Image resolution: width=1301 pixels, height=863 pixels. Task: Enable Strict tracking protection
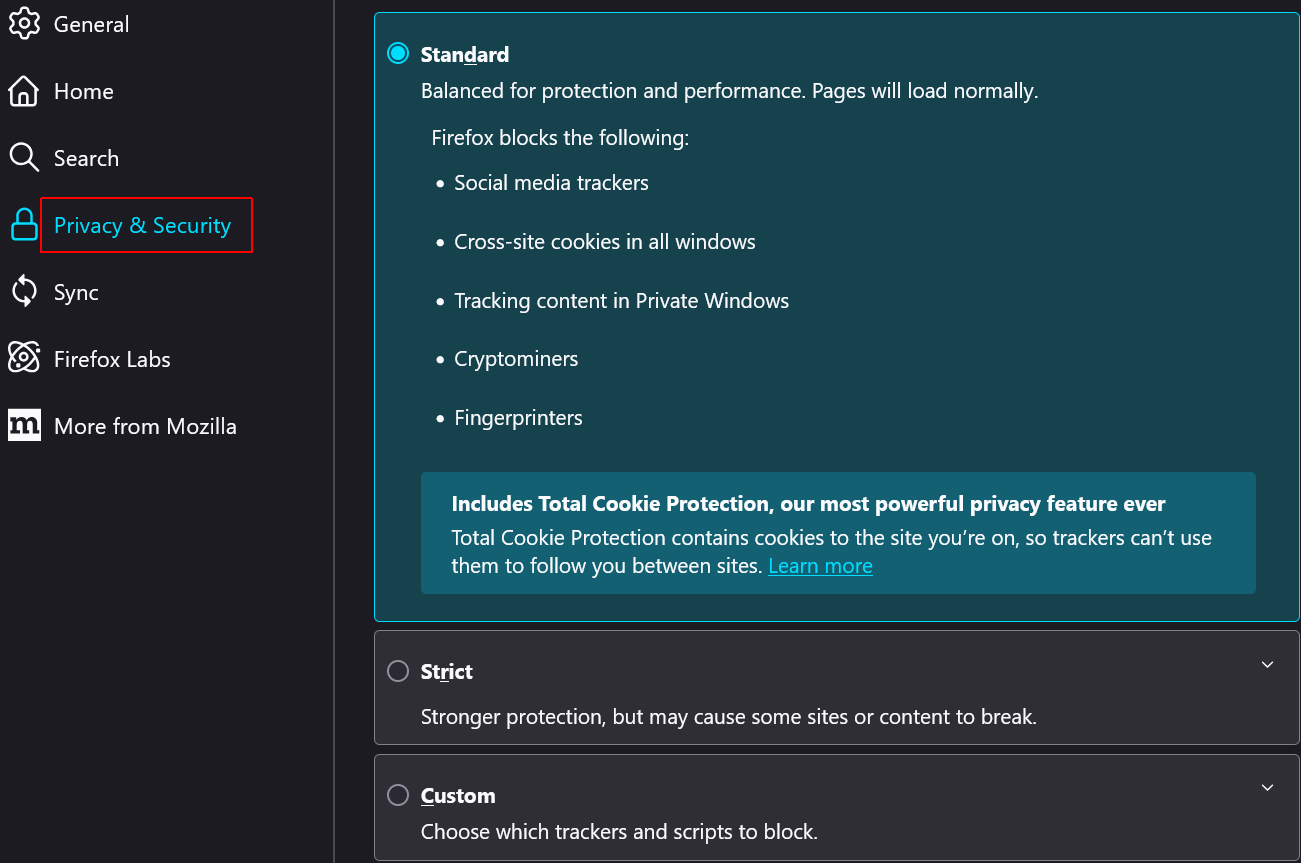[x=398, y=671]
